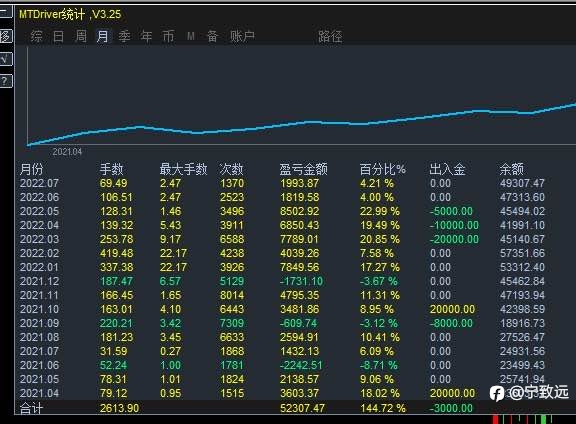
Task: Click the 8502.92 profit value
Action: [300, 211]
